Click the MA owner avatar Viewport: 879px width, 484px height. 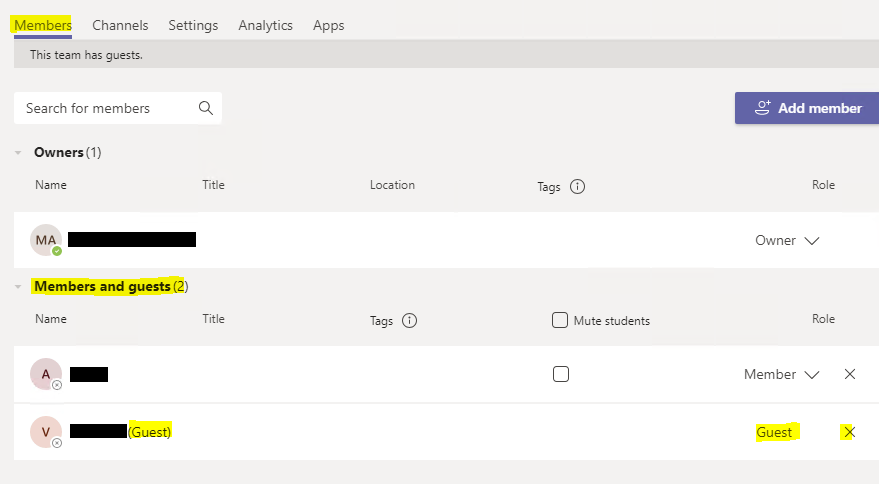pos(46,240)
